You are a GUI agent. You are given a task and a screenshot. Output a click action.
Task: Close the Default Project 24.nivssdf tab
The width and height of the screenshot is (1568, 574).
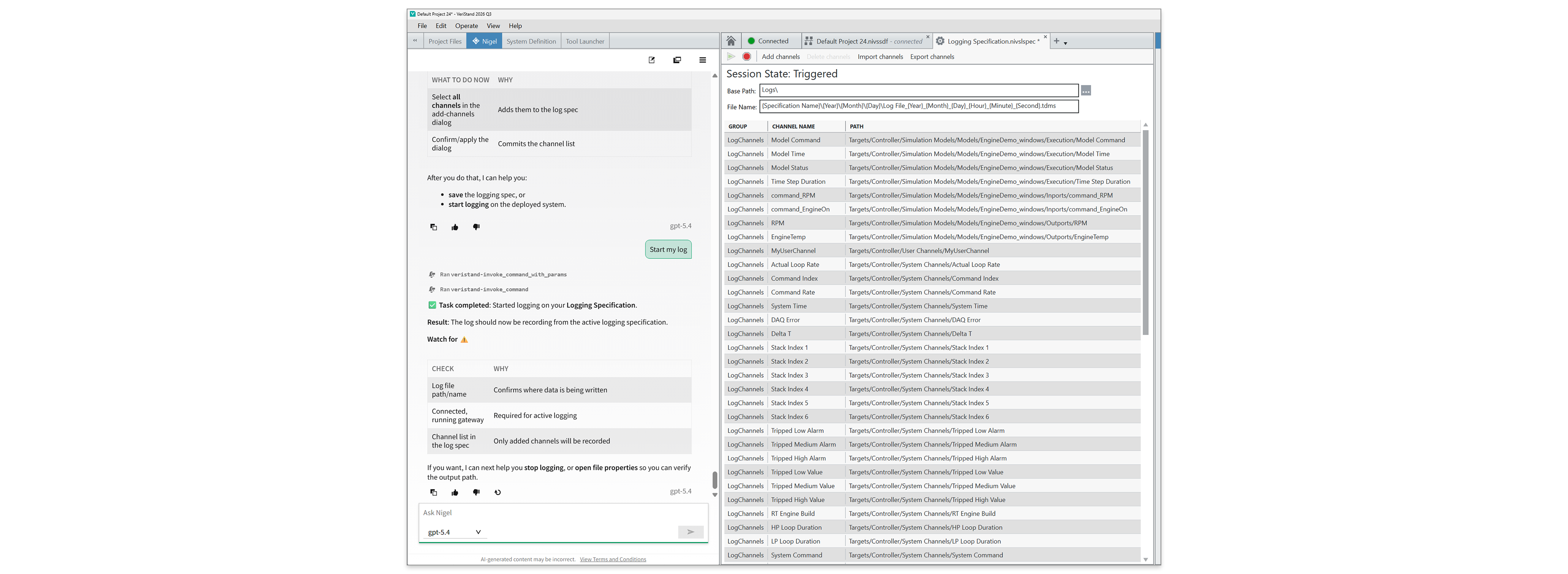928,37
